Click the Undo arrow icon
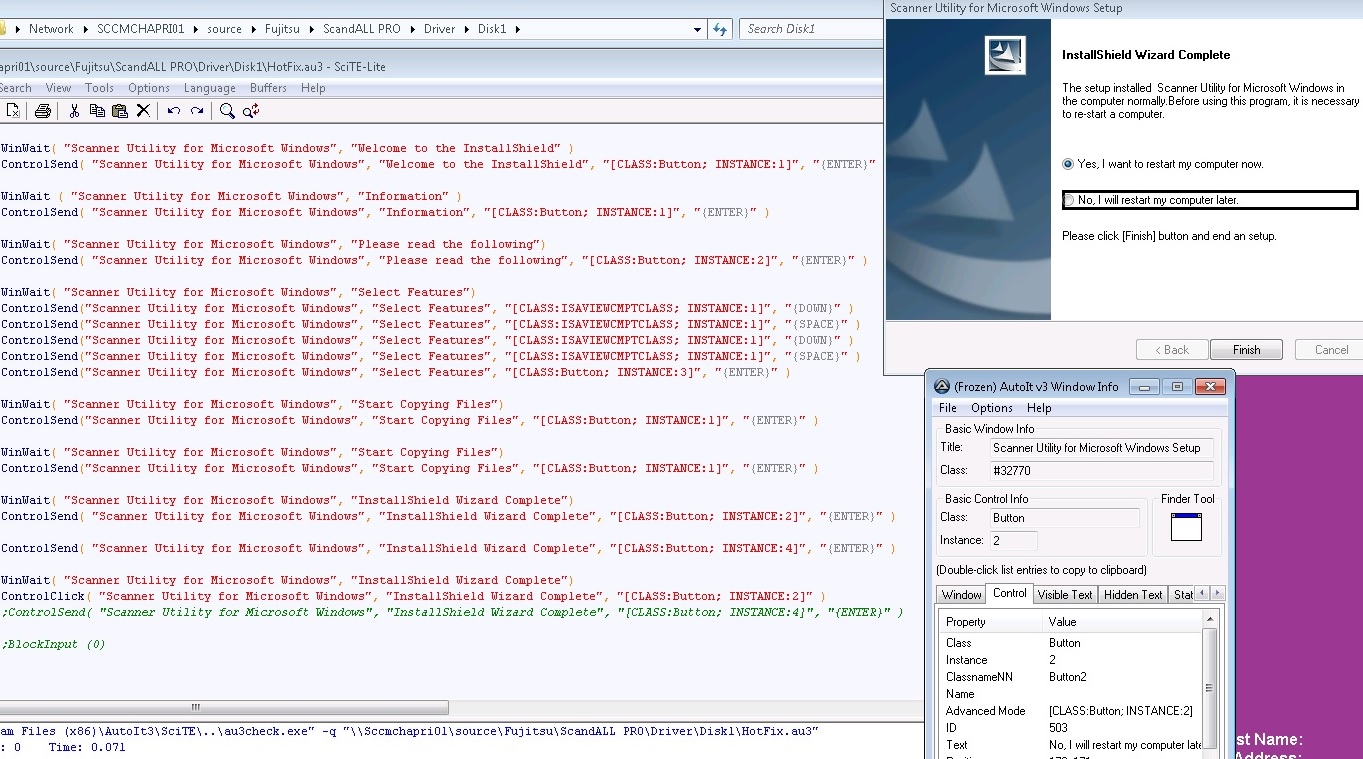The height and width of the screenshot is (759, 1363). click(x=174, y=111)
